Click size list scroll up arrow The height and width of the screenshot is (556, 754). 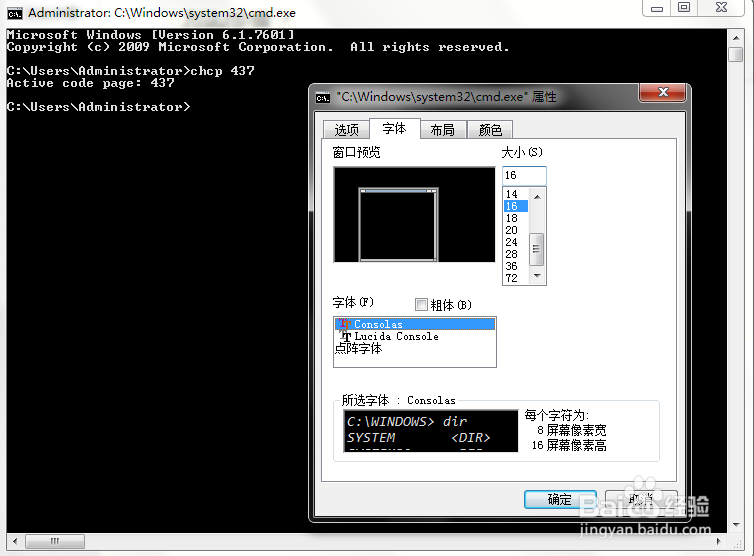[537, 196]
